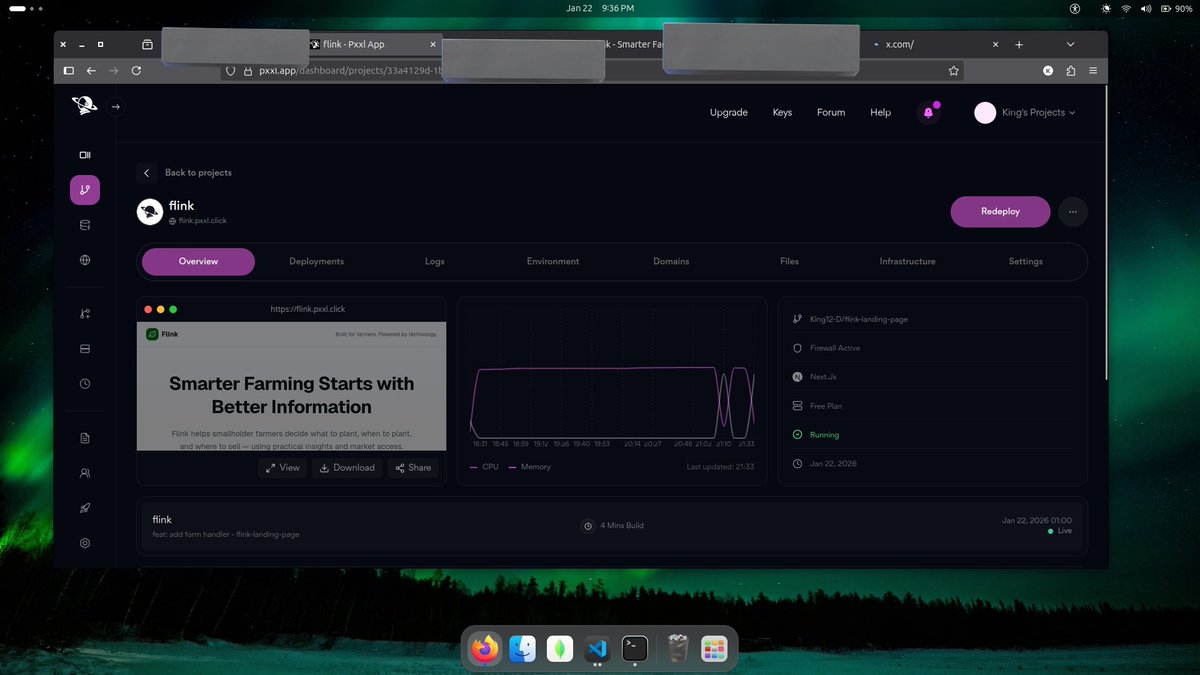This screenshot has height=675, width=1200.
Task: Click the Upgrade link in the header
Action: 729,113
